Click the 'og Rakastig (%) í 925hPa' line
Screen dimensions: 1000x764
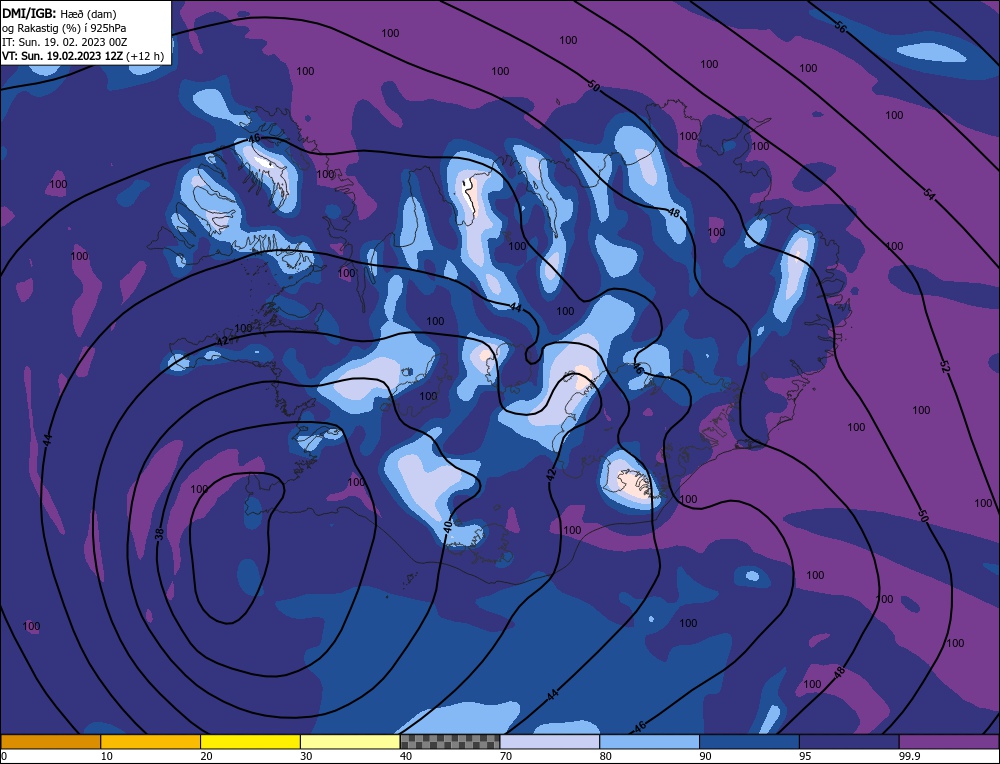(x=64, y=28)
